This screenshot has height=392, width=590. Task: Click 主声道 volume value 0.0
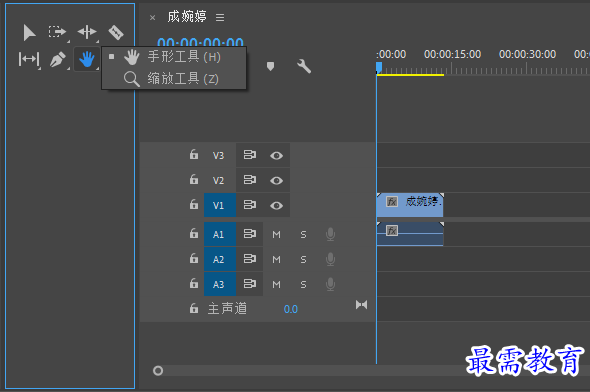[290, 309]
